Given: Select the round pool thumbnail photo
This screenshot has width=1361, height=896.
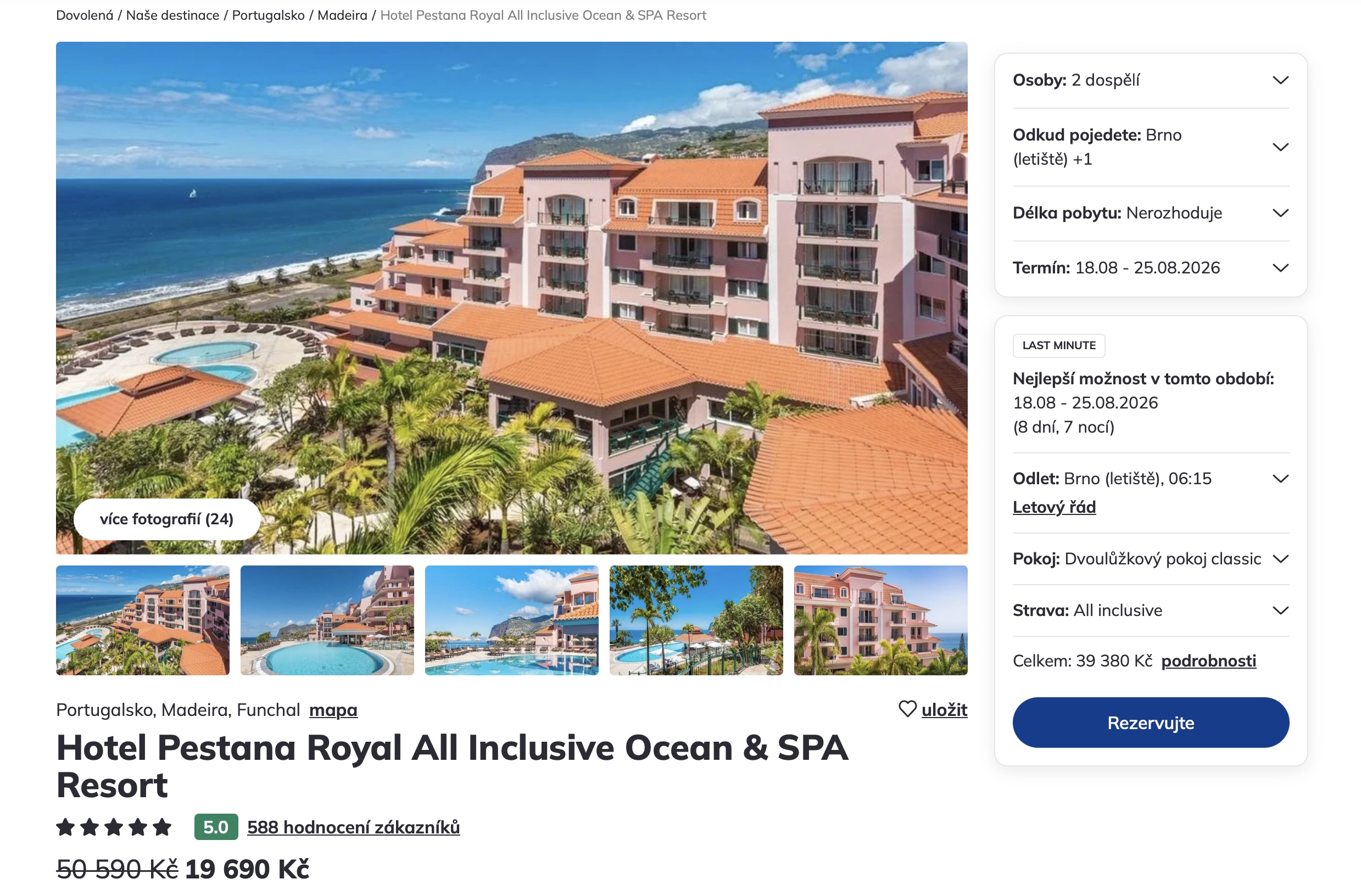Looking at the screenshot, I should tap(327, 620).
